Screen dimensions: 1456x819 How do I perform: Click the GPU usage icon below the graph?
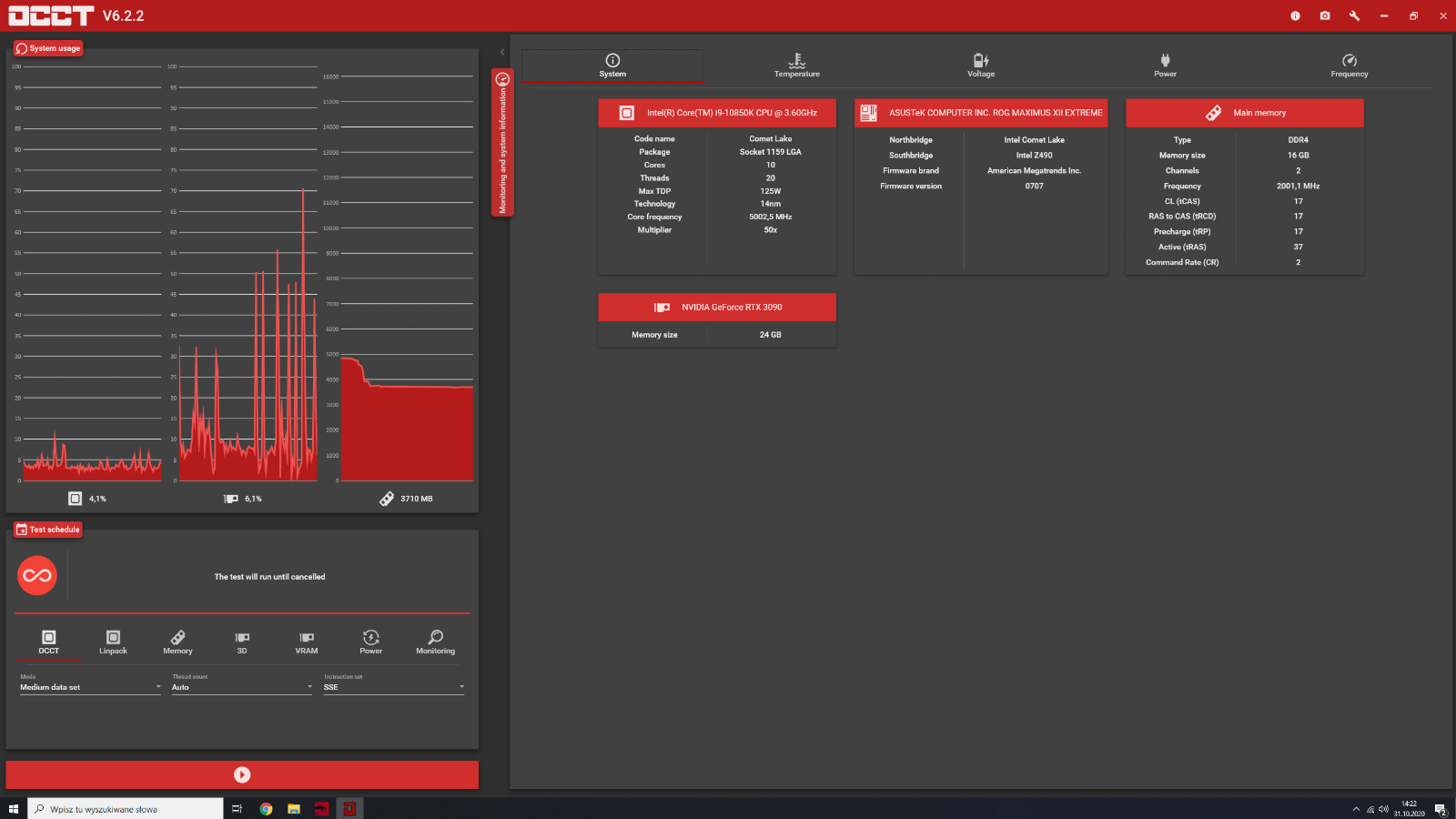[231, 499]
